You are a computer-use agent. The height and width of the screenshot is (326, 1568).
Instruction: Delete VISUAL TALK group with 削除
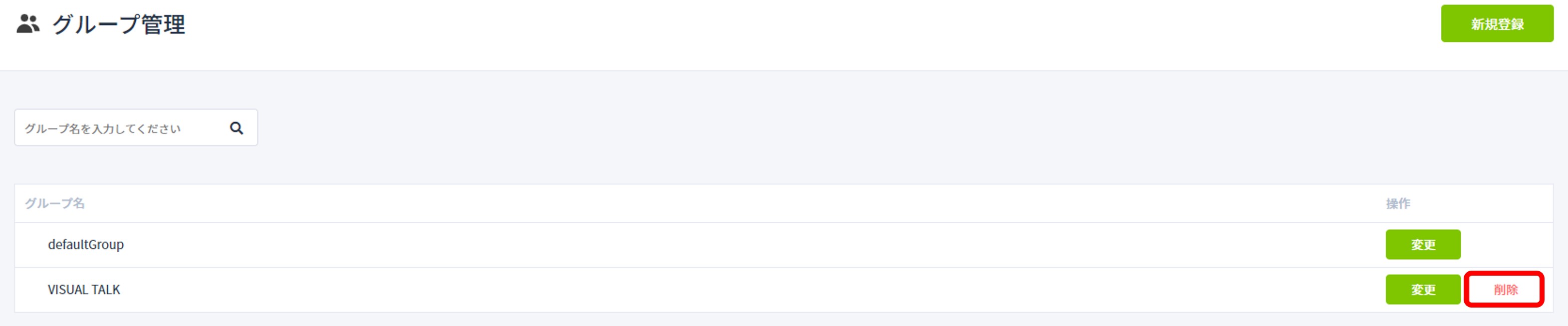(x=1505, y=290)
